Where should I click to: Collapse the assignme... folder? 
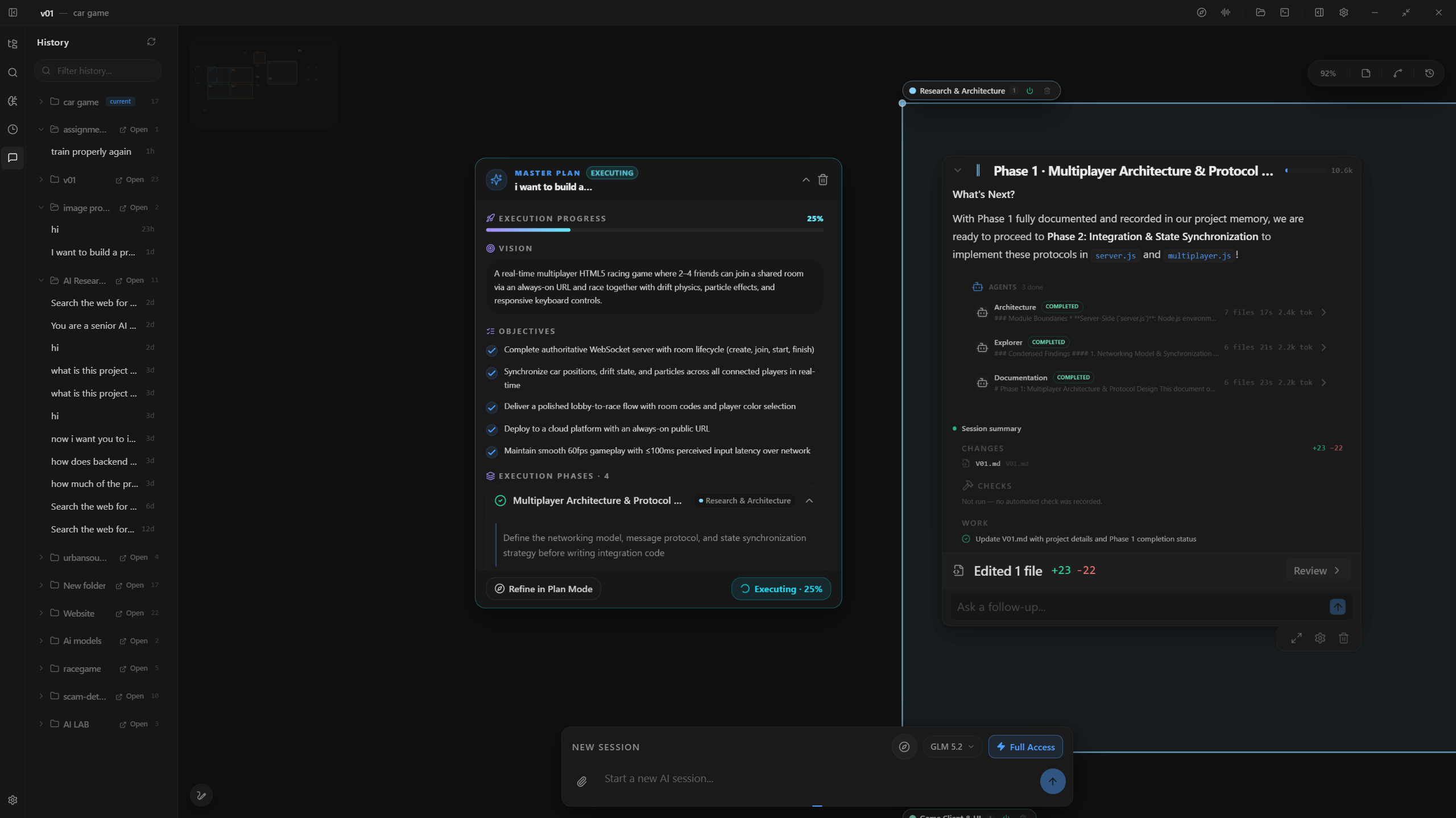pyautogui.click(x=41, y=130)
